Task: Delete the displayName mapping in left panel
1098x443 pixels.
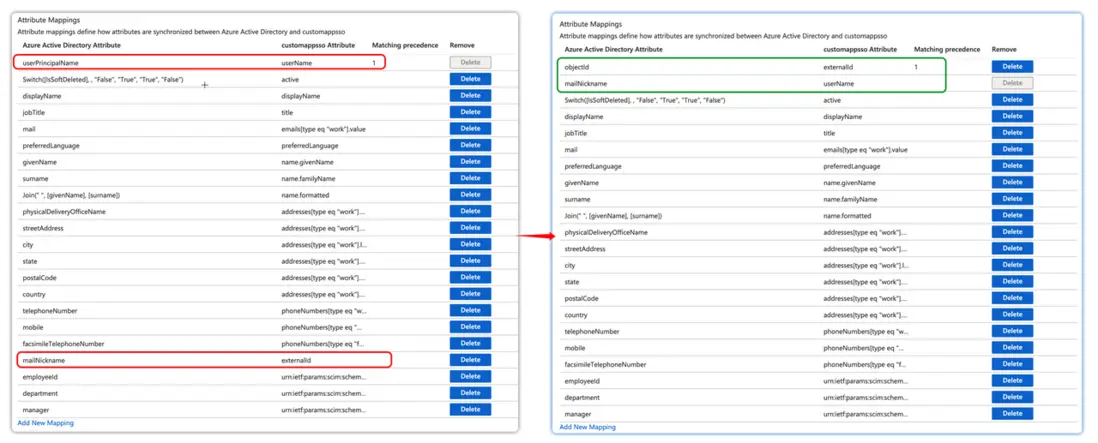Action: [470, 96]
